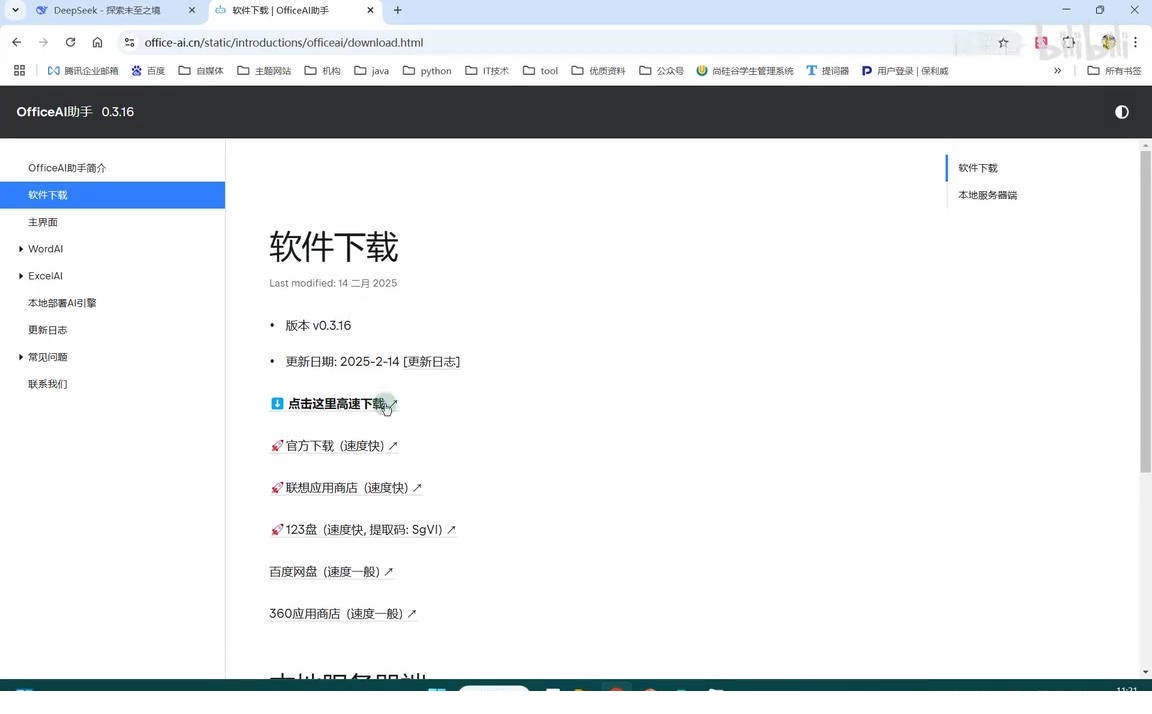
Task: Open the IT技术 bookmark folder
Action: pos(486,71)
